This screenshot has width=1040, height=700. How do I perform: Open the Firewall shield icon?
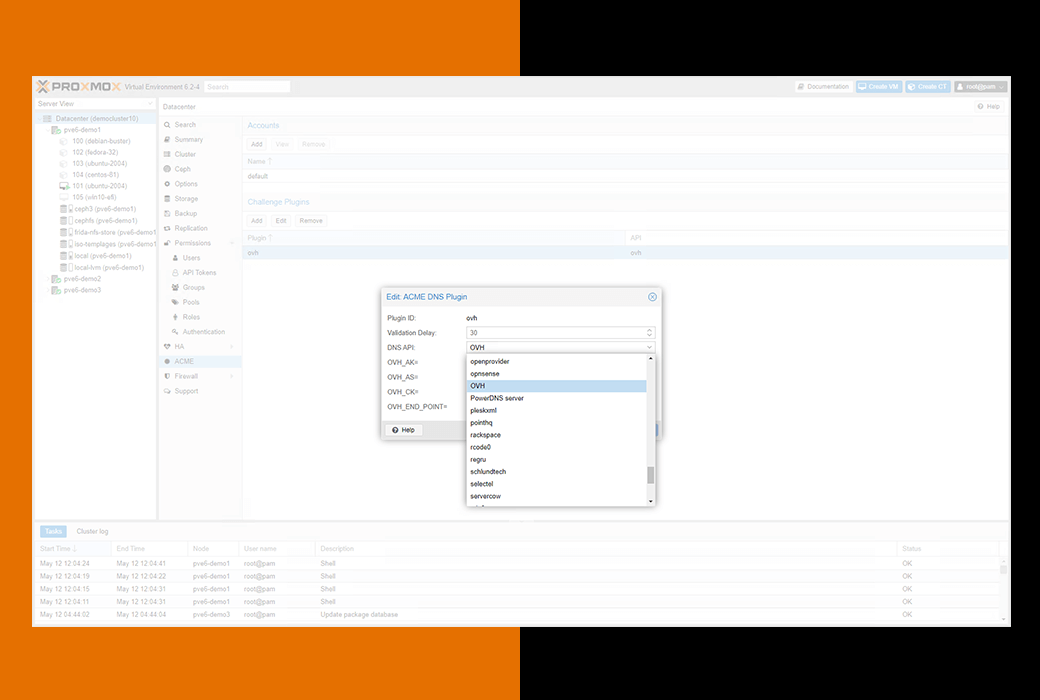[x=167, y=376]
